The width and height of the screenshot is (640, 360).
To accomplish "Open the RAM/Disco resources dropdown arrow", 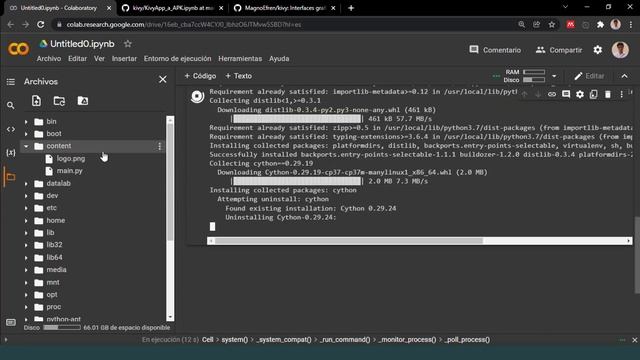I will point(554,76).
